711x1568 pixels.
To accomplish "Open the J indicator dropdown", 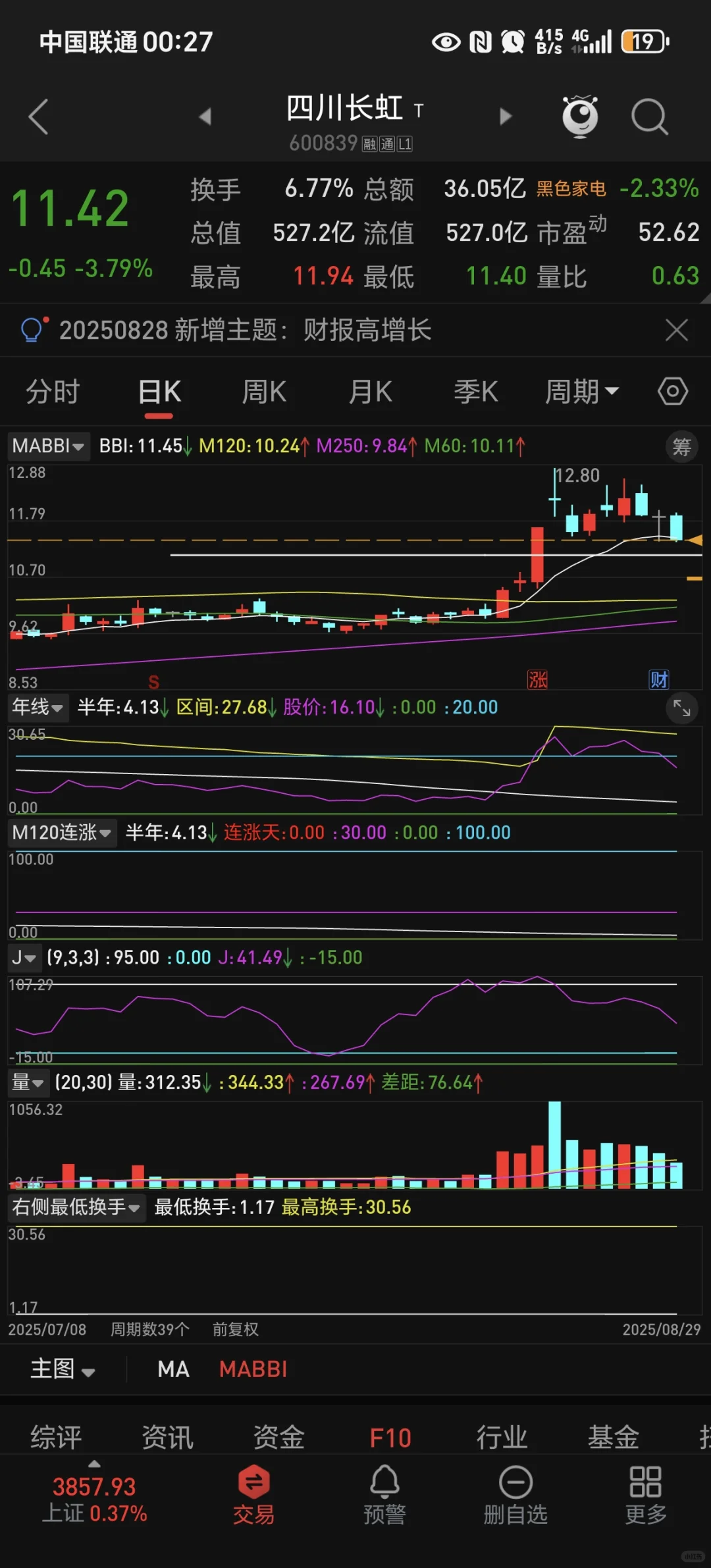I will click(24, 957).
